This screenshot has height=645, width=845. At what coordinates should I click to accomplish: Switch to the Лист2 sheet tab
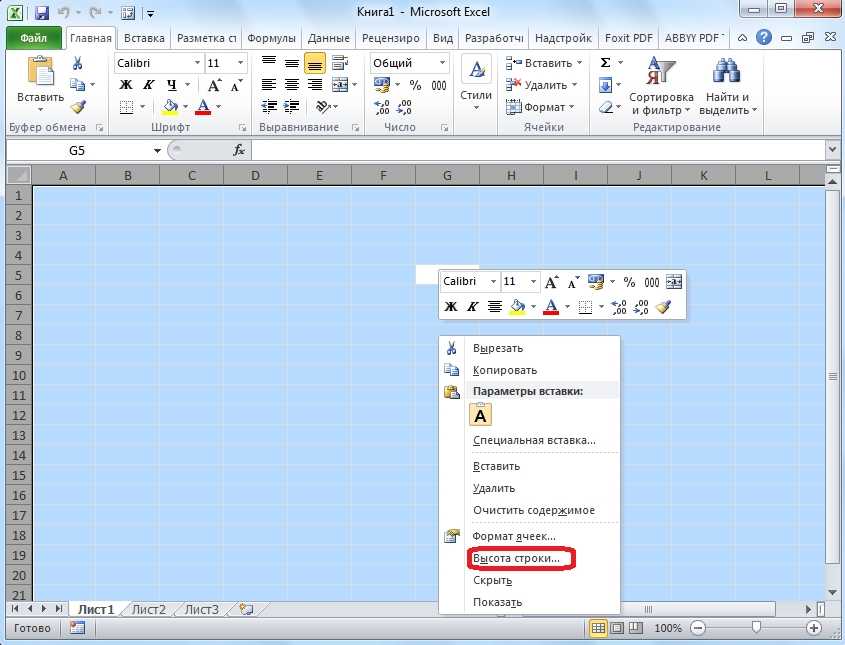[x=149, y=609]
